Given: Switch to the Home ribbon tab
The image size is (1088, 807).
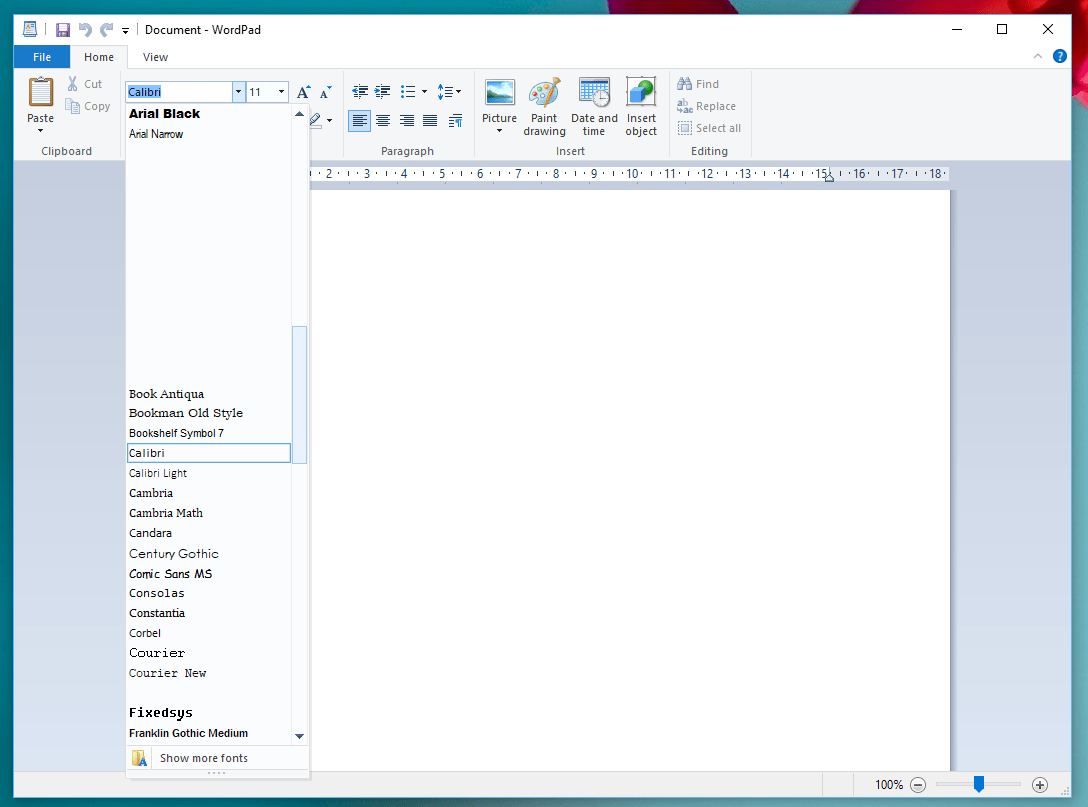Looking at the screenshot, I should click(99, 57).
